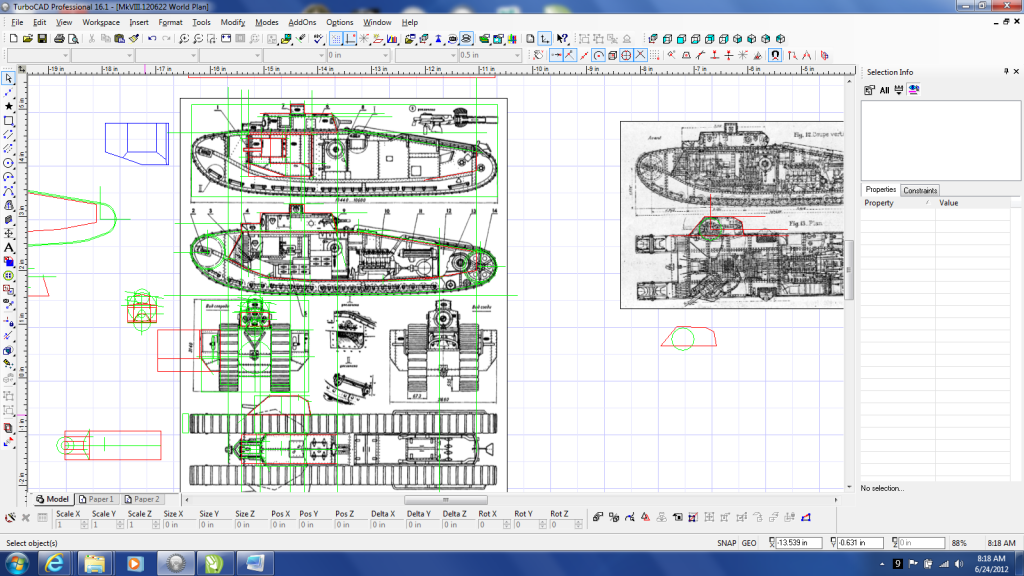
Task: Click the context help arrow-question icon
Action: pos(562,39)
